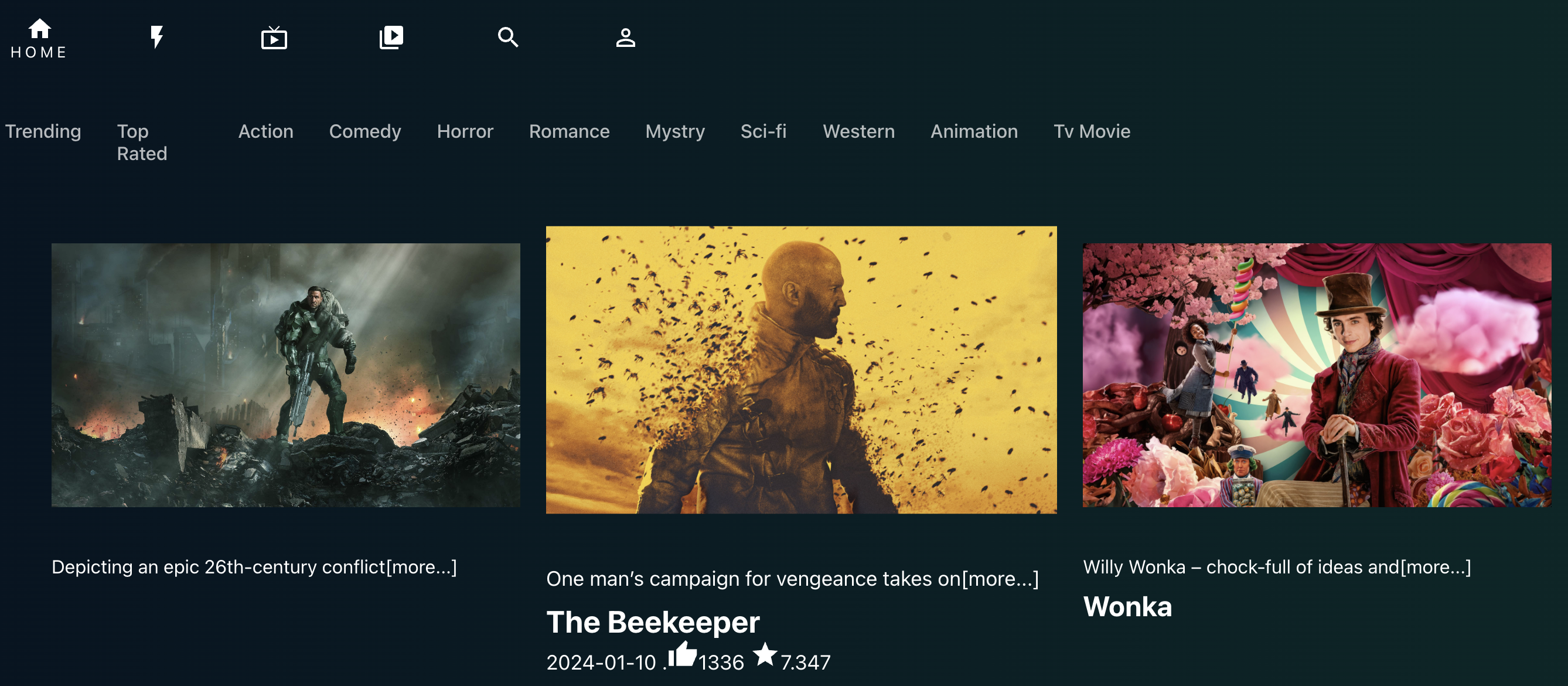The width and height of the screenshot is (1568, 686).
Task: Select the Tv Movie genre
Action: click(1092, 131)
